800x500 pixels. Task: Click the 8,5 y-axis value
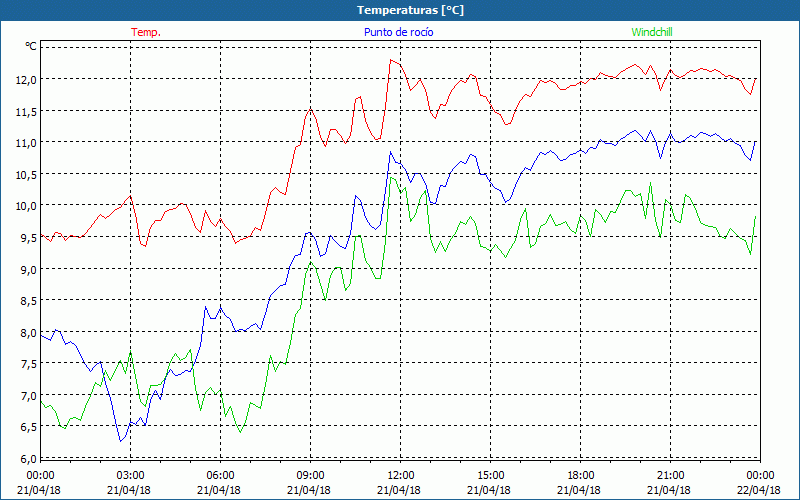pyautogui.click(x=29, y=301)
